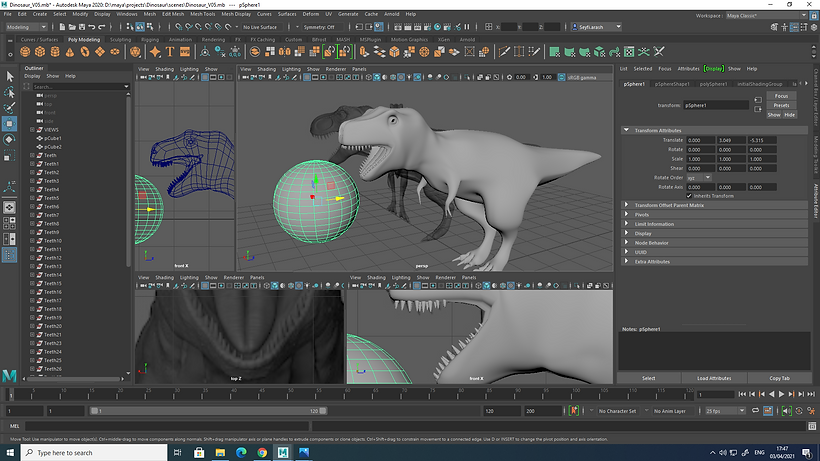Open the Mesh Tools menu
Image resolution: width=820 pixels, height=461 pixels.
coord(202,14)
